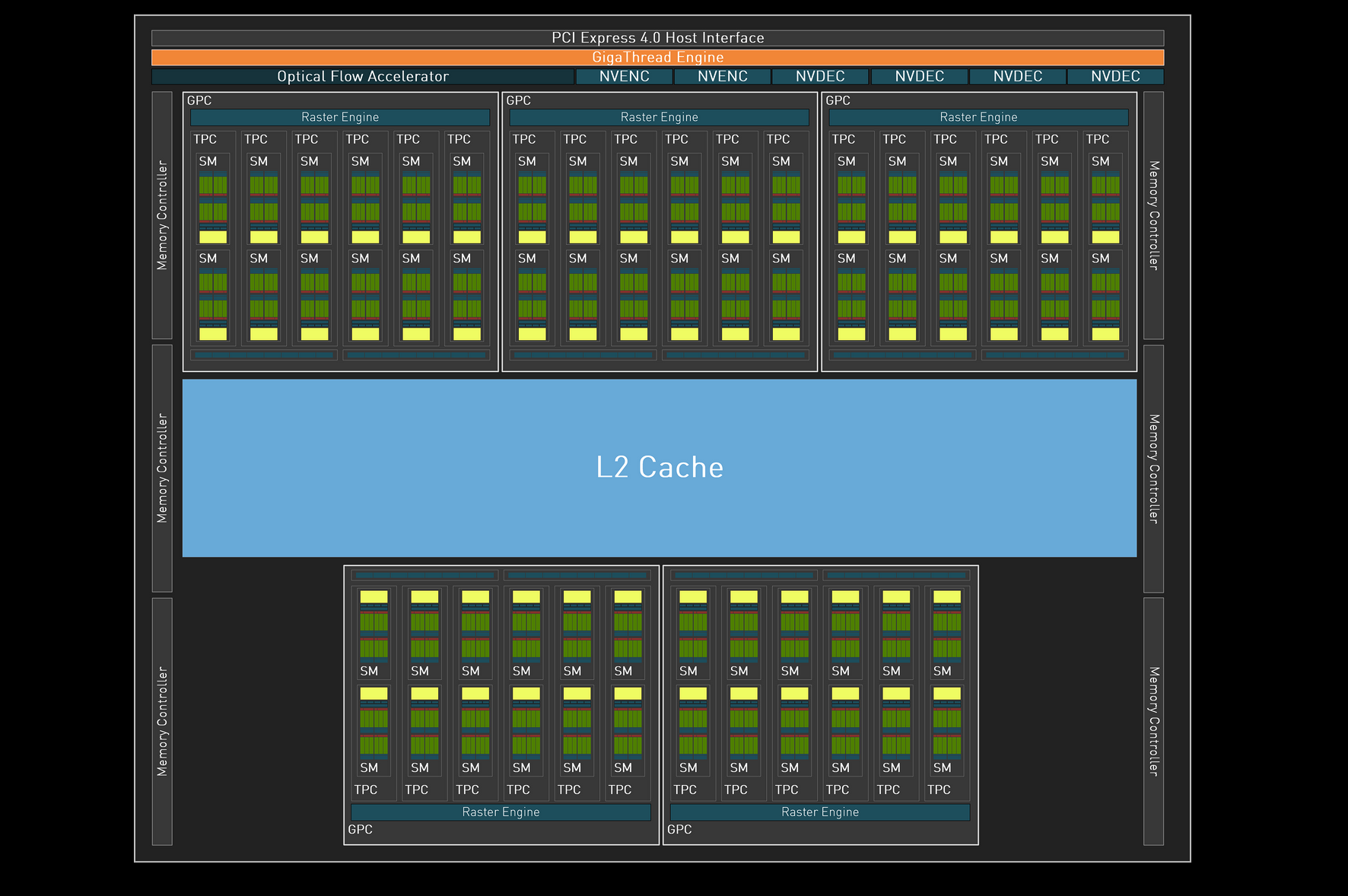This screenshot has width=1348, height=896.
Task: Click the last TPC label in bottom-right GPC
Action: (x=939, y=790)
